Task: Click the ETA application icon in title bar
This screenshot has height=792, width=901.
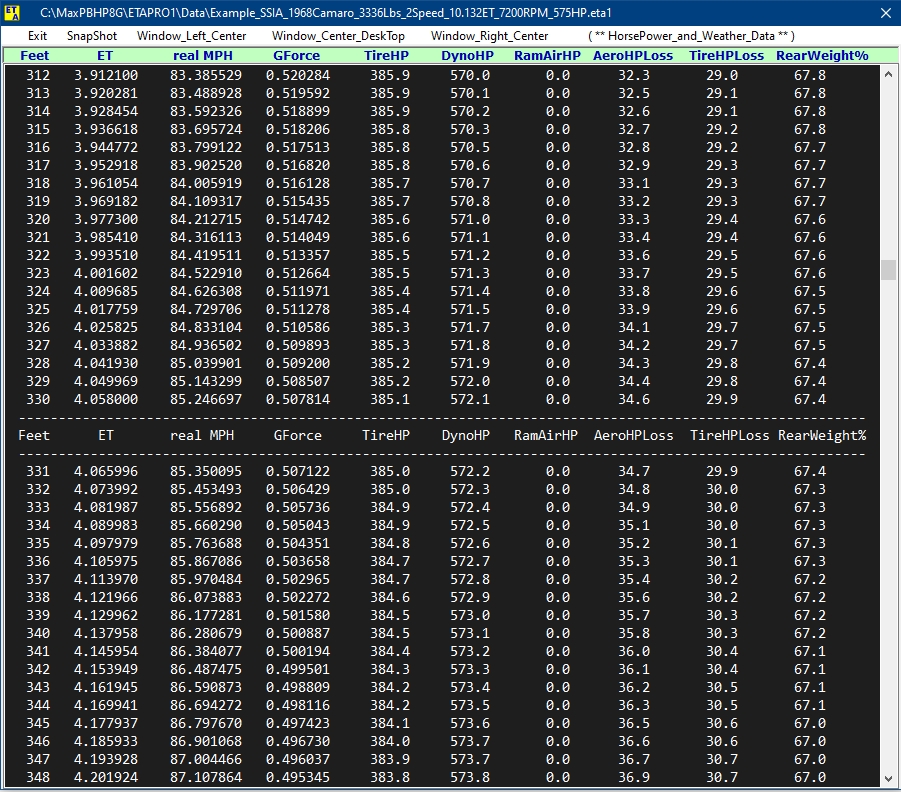Action: coord(12,13)
